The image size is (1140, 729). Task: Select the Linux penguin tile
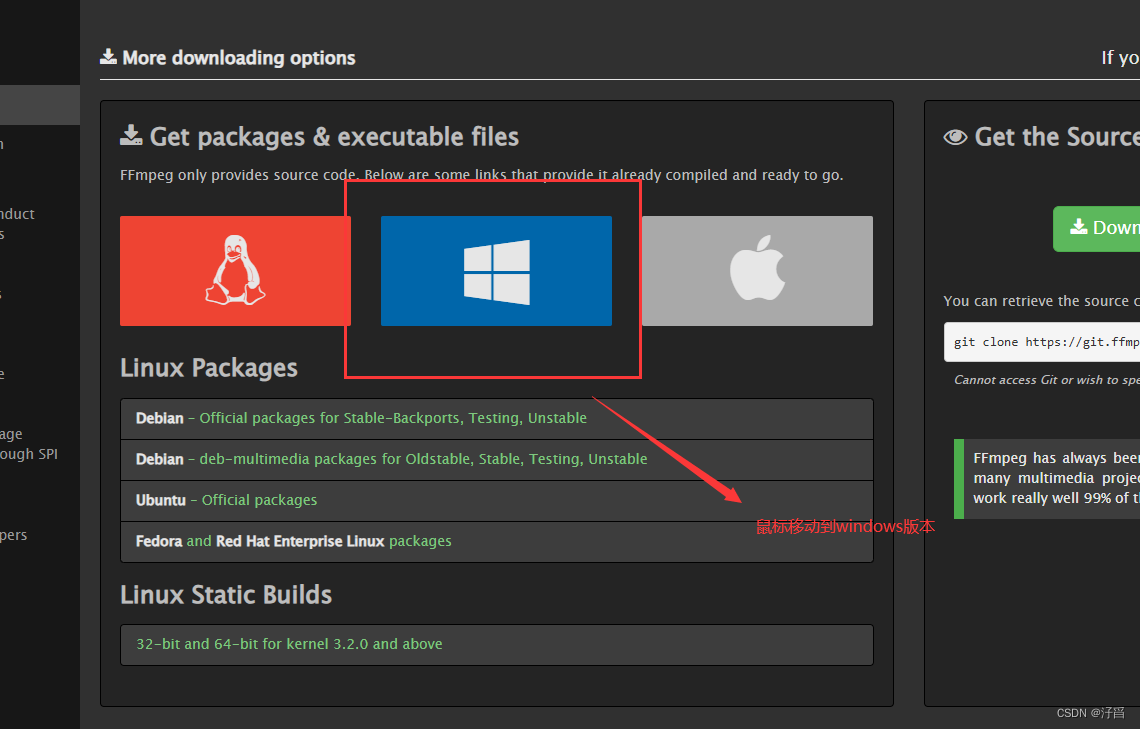pos(235,270)
